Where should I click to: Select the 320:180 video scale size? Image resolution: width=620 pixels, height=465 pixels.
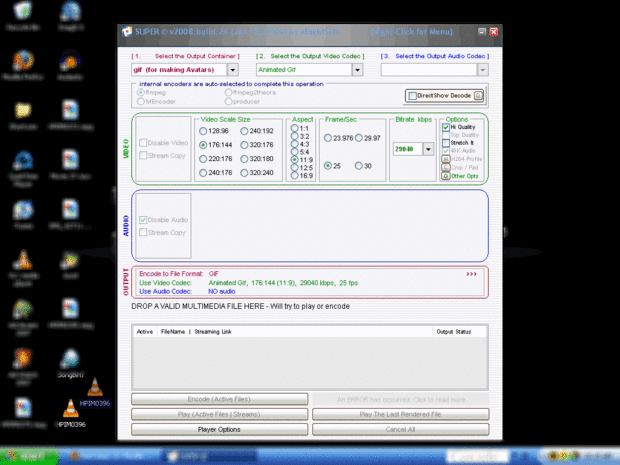click(x=244, y=159)
